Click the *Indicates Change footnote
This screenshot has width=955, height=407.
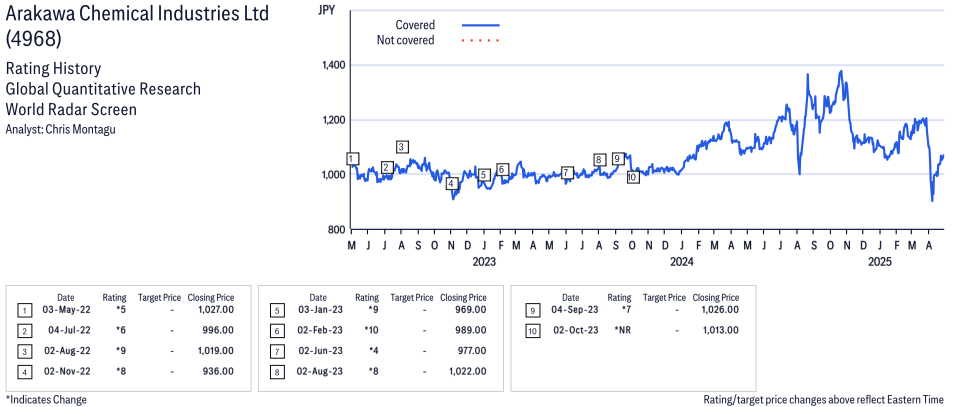point(46,400)
